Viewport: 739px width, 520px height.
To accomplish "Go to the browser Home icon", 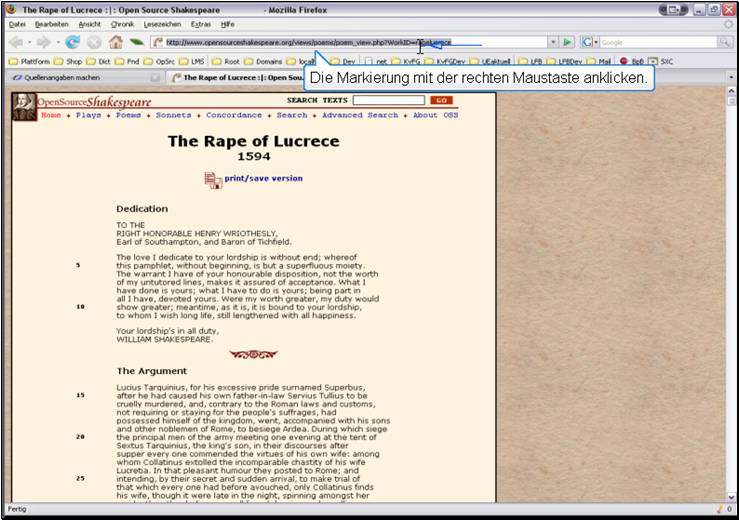I will [x=116, y=42].
